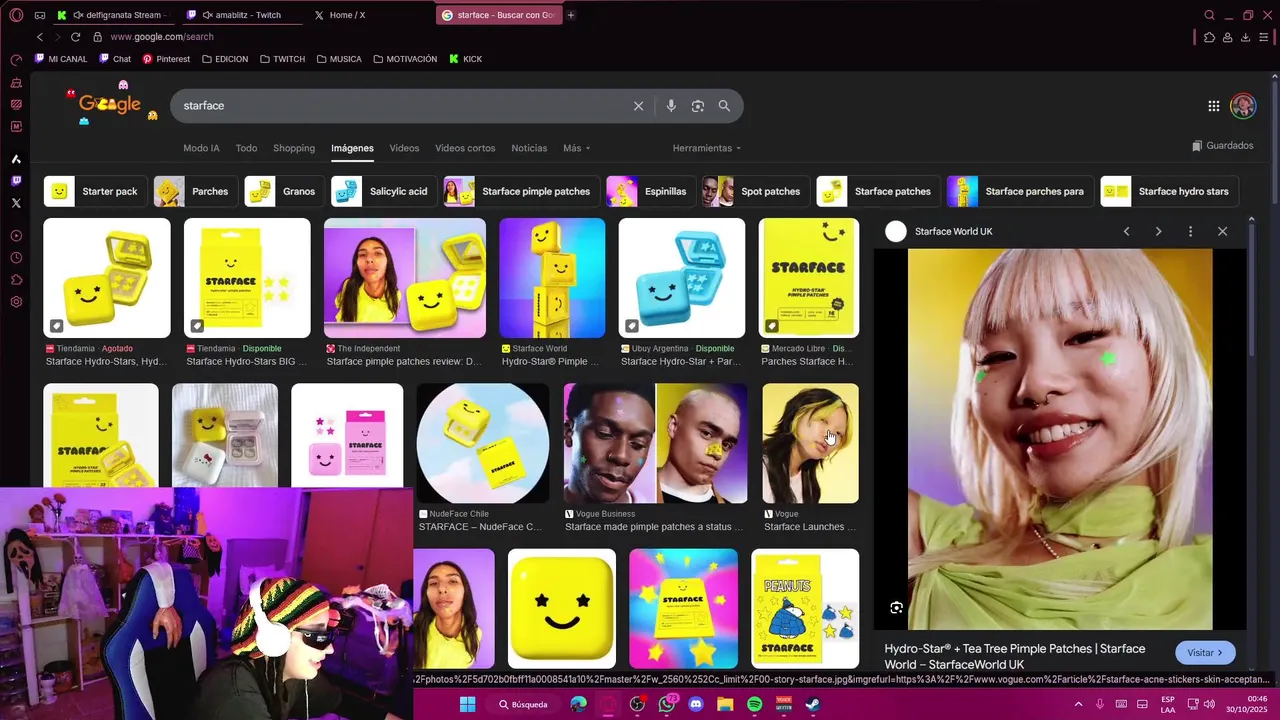
Task: Expand the Más search filter dropdown
Action: 576,148
